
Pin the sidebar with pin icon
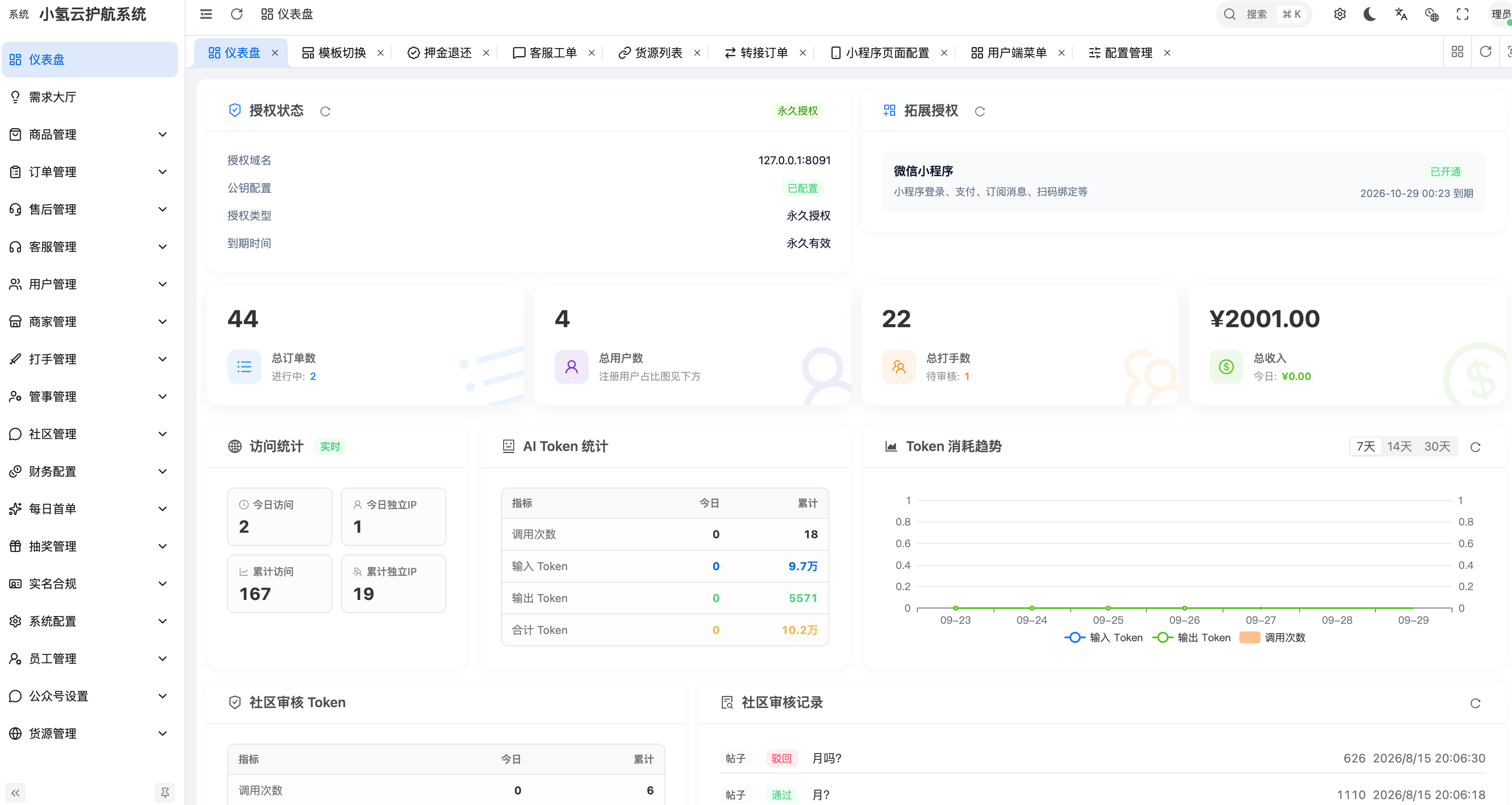pyautogui.click(x=165, y=793)
